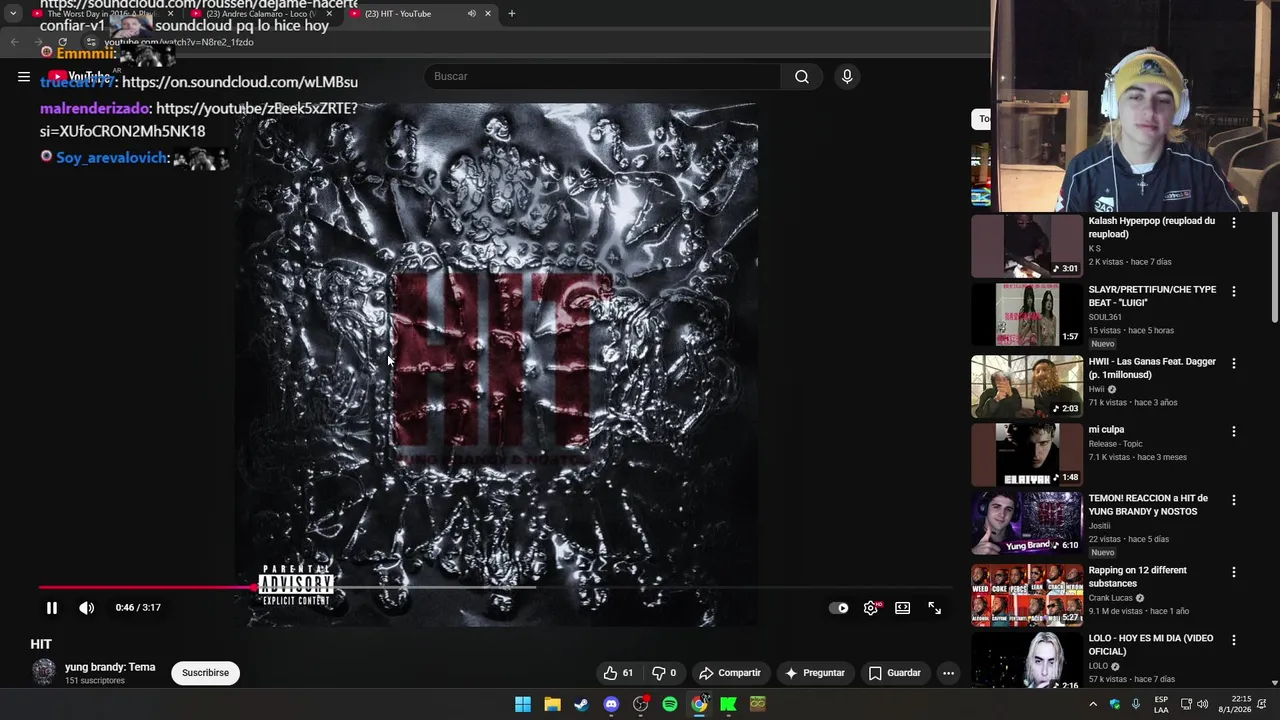Pause the HIT video playback
The height and width of the screenshot is (720, 1280).
coord(52,607)
